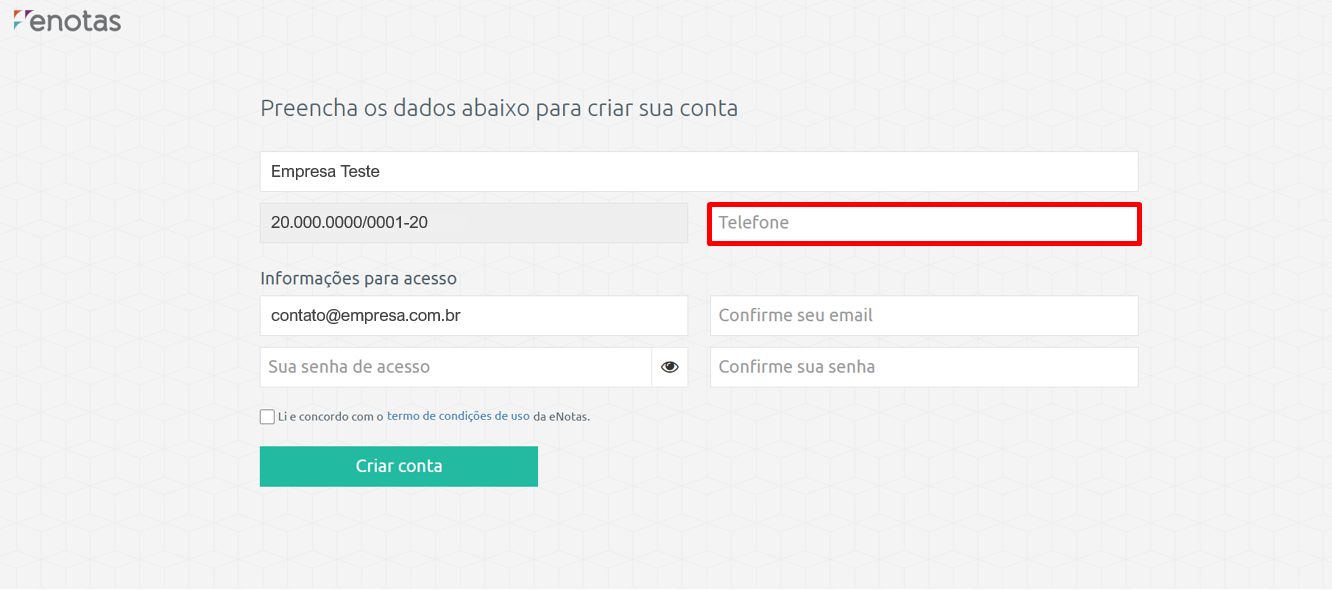
Task: Focus the Telefone input field
Action: pyautogui.click(x=924, y=223)
